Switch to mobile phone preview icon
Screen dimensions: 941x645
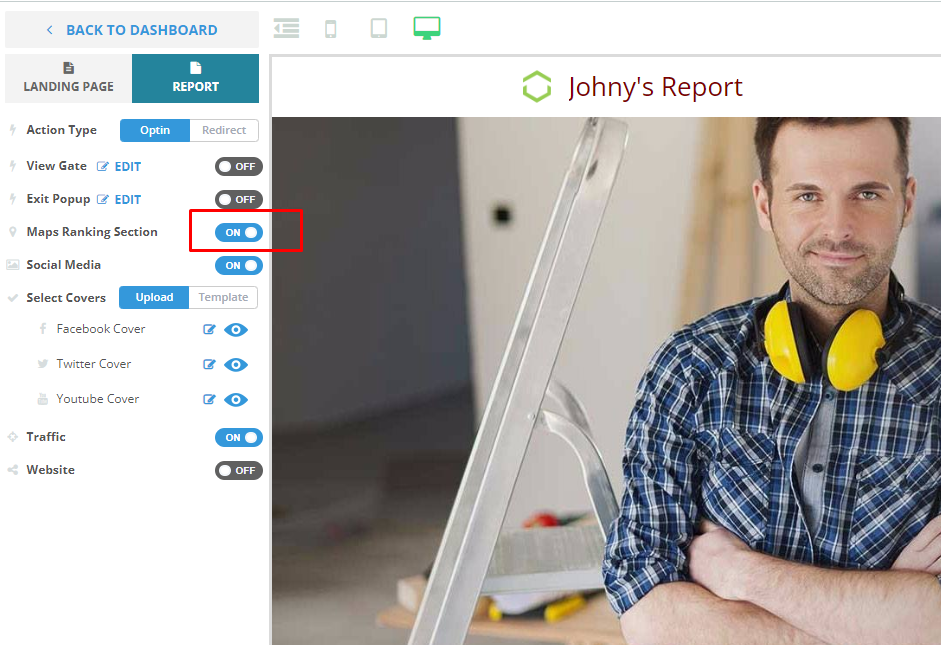[x=331, y=29]
